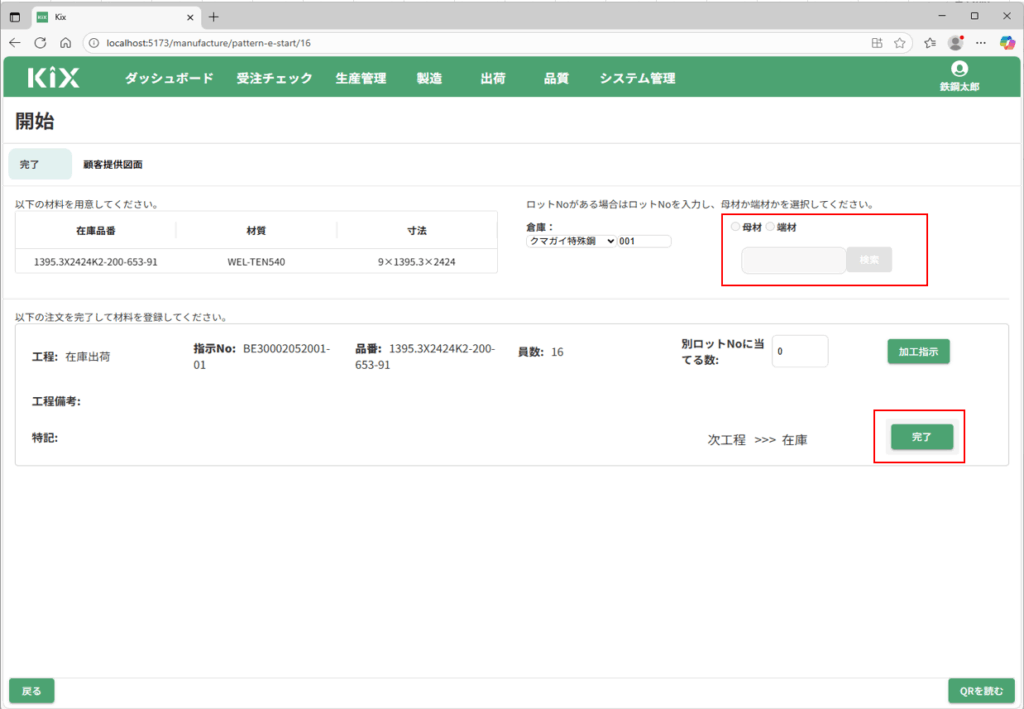Add page to favorites star icon
Viewport: 1024px width, 709px height.
pyautogui.click(x=900, y=43)
